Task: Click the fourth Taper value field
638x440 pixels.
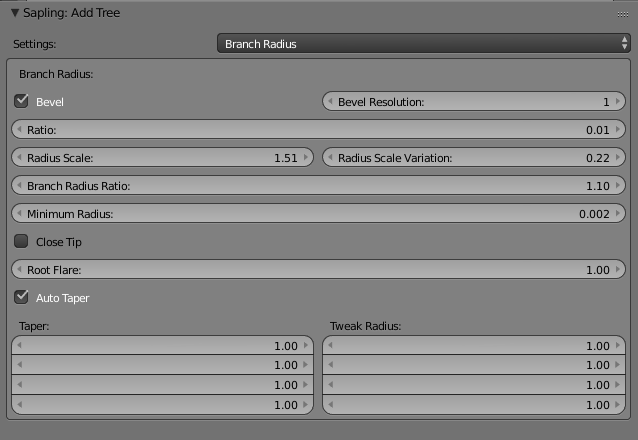Action: click(162, 405)
